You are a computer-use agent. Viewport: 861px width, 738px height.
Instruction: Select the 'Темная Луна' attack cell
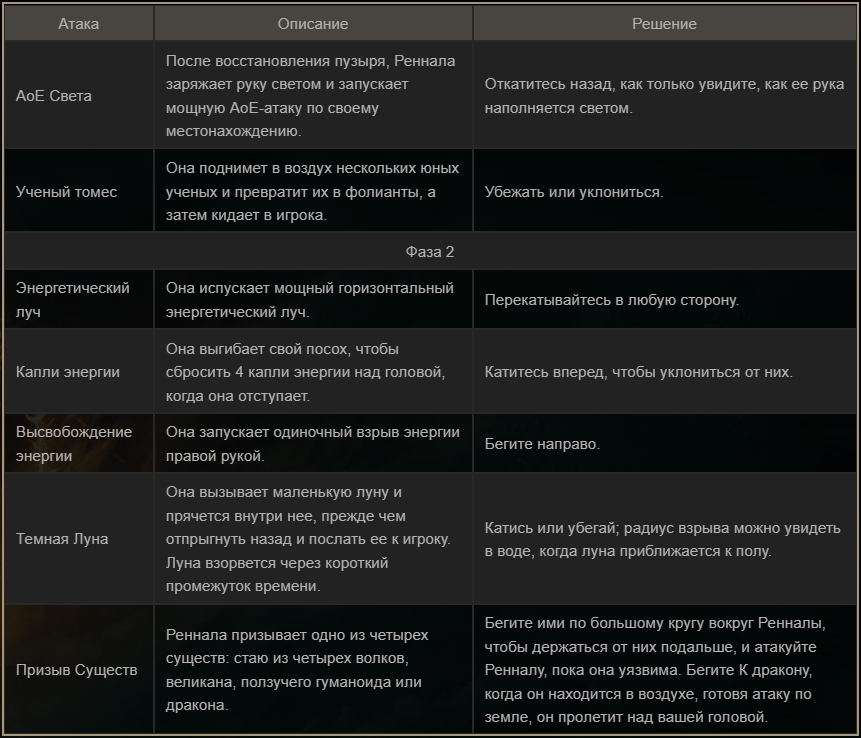coord(62,538)
